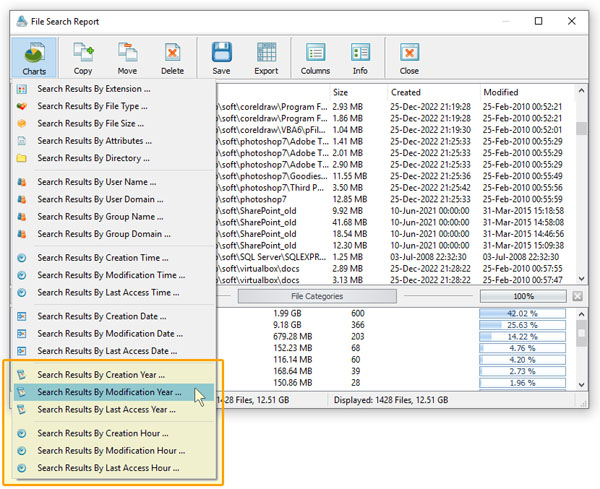This screenshot has height=489, width=600.
Task: Choose Search Results By User Domain
Action: (x=114, y=199)
